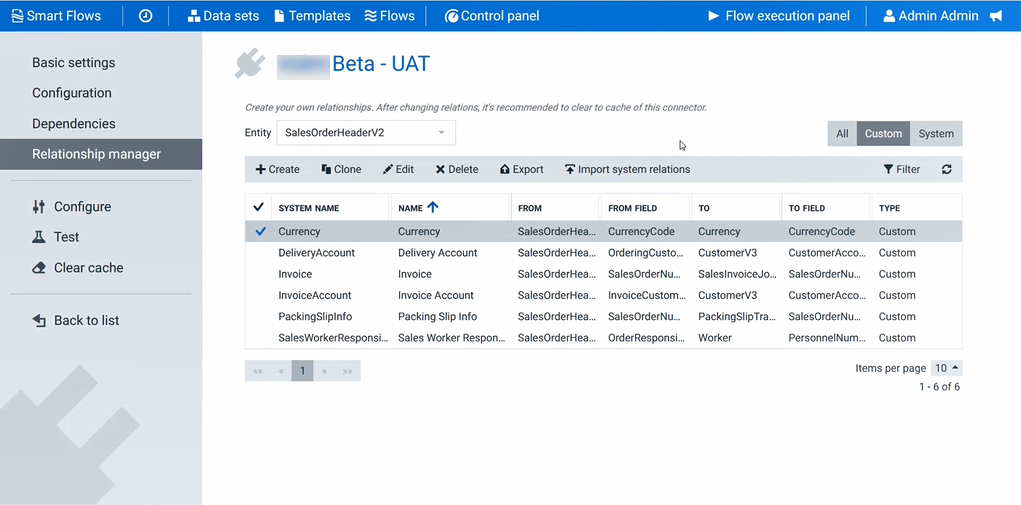Sort by SYSTEM NAME column header

(x=309, y=208)
